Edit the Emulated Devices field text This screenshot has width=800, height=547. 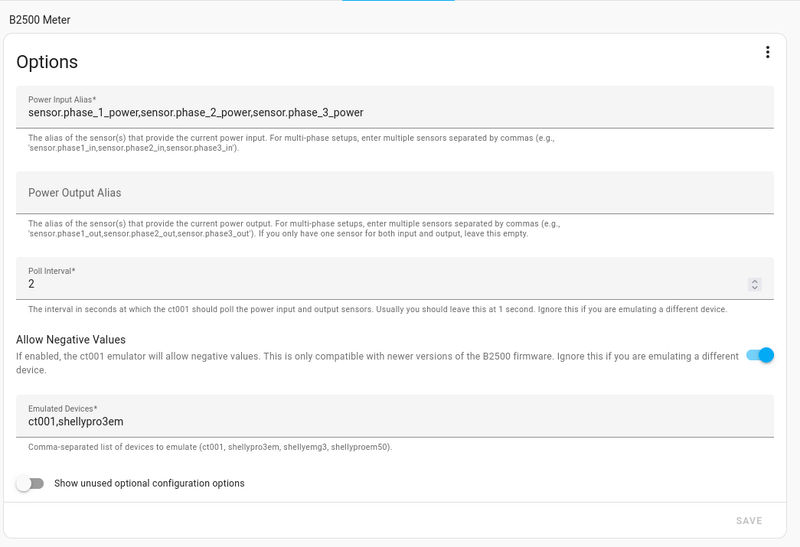394,416
